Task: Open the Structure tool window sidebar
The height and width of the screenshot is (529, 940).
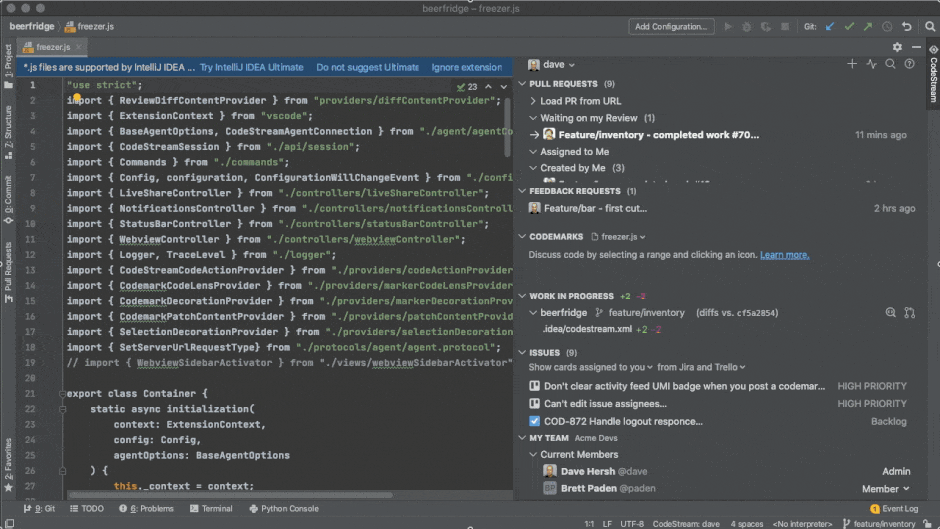Action: (x=8, y=132)
